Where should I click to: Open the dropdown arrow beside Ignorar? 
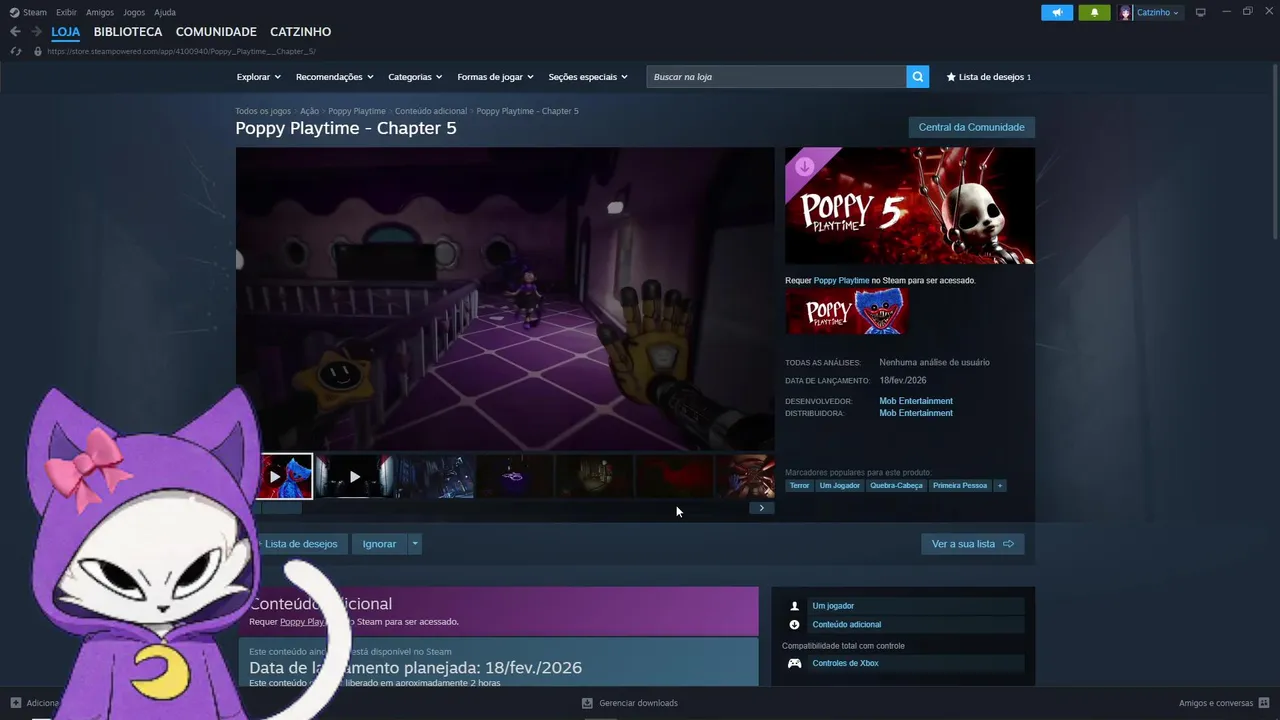point(415,544)
